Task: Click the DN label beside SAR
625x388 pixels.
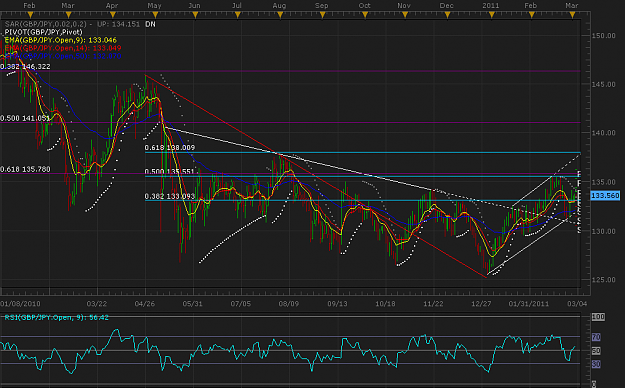Action: (x=150, y=24)
